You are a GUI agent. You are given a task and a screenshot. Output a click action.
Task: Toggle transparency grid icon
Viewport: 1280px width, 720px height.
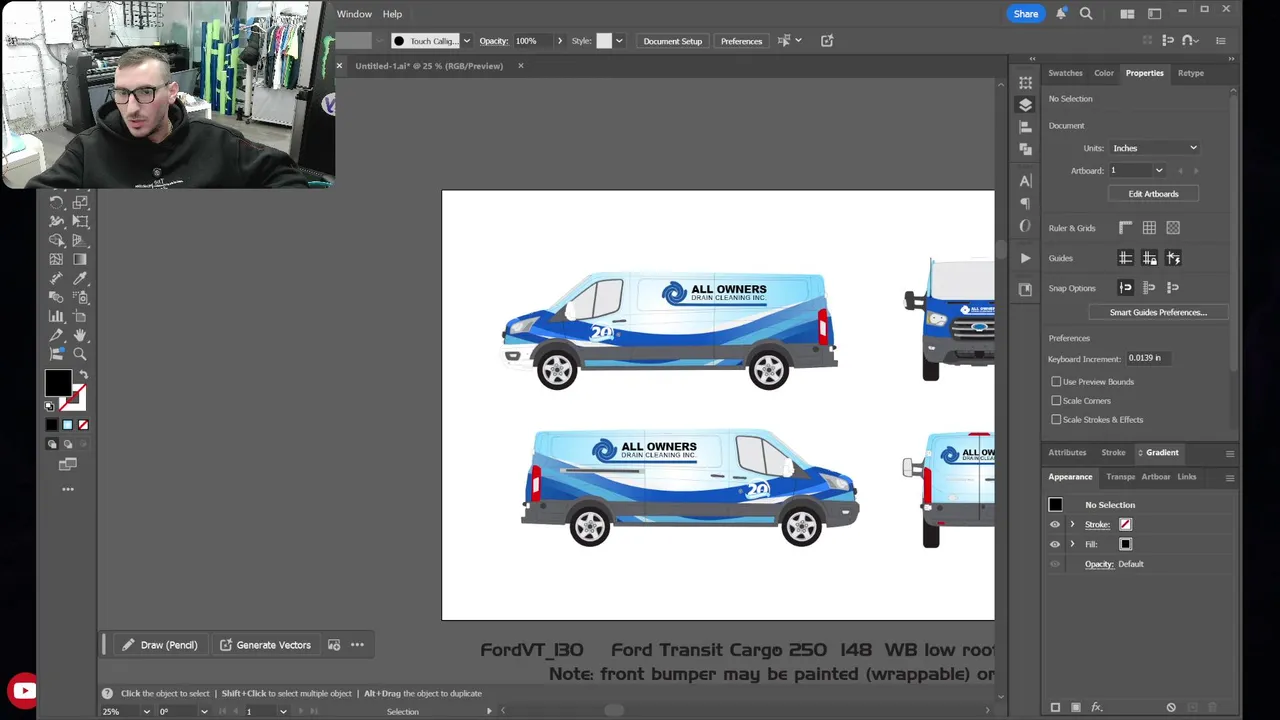(1173, 228)
